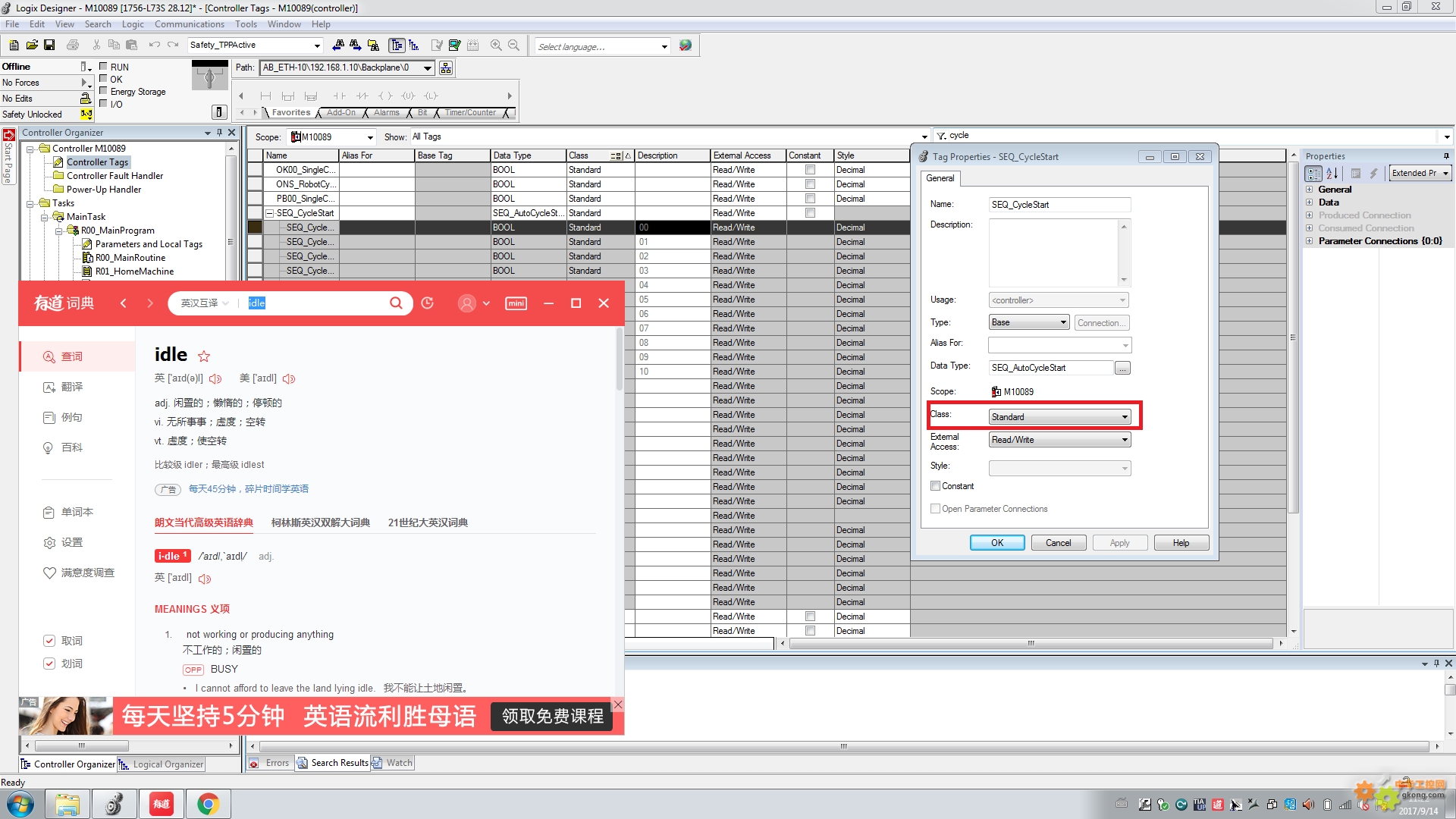
Task: Click the Find Previous binoculars icon
Action: pos(338,45)
